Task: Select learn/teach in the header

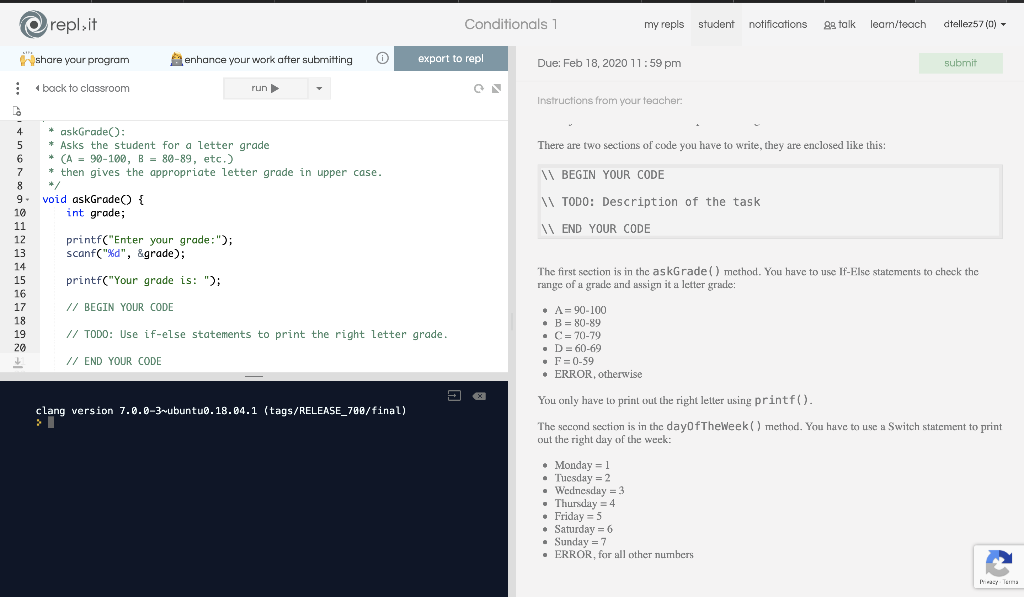Action: 897,24
